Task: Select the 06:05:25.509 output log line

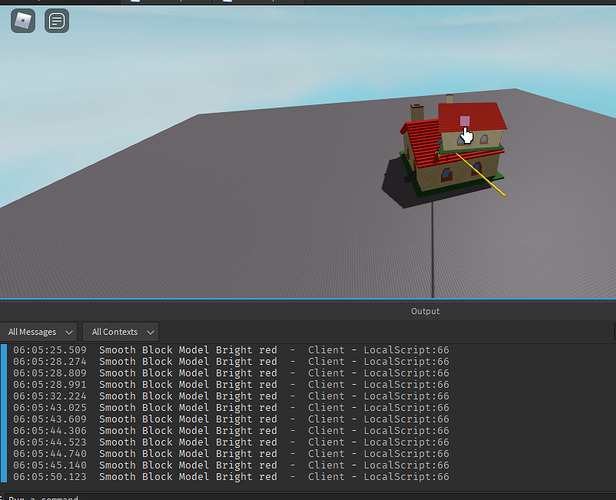Action: click(231, 350)
